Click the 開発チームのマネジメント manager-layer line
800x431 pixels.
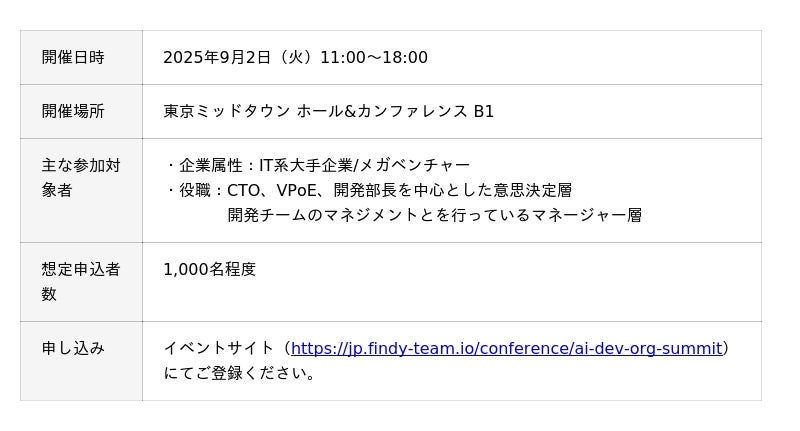click(435, 215)
